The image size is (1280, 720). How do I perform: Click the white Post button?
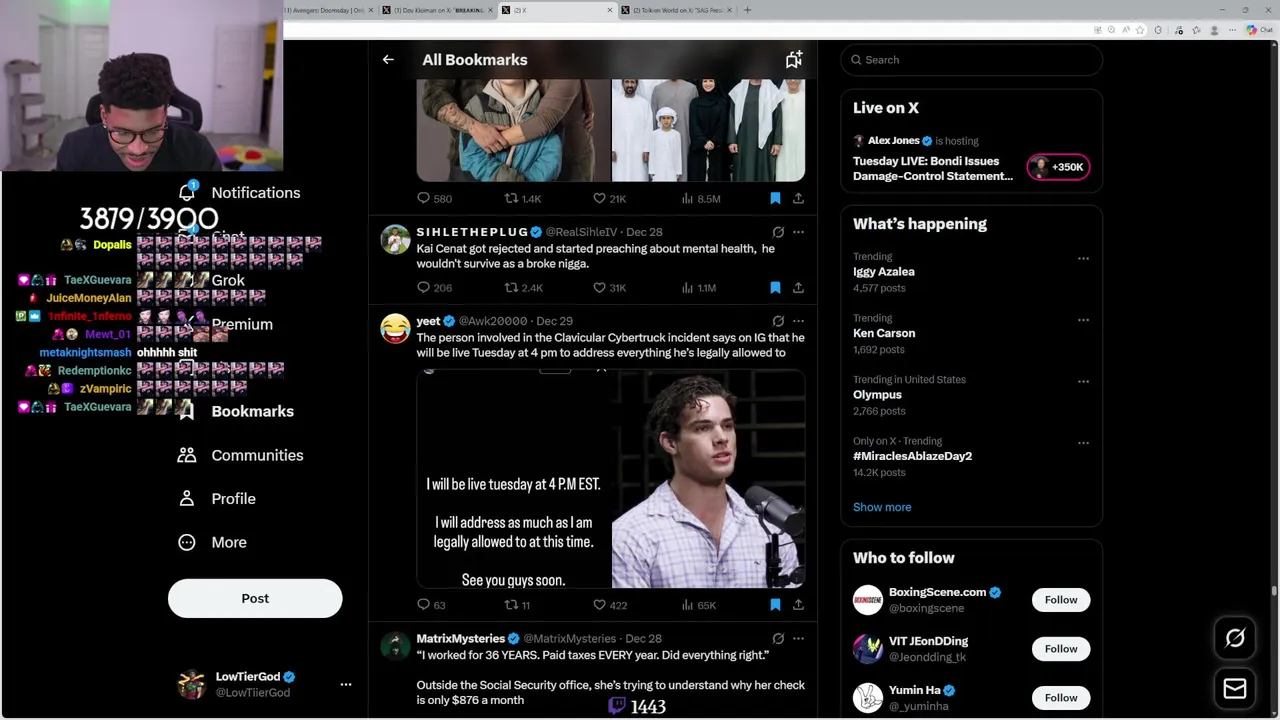point(255,598)
